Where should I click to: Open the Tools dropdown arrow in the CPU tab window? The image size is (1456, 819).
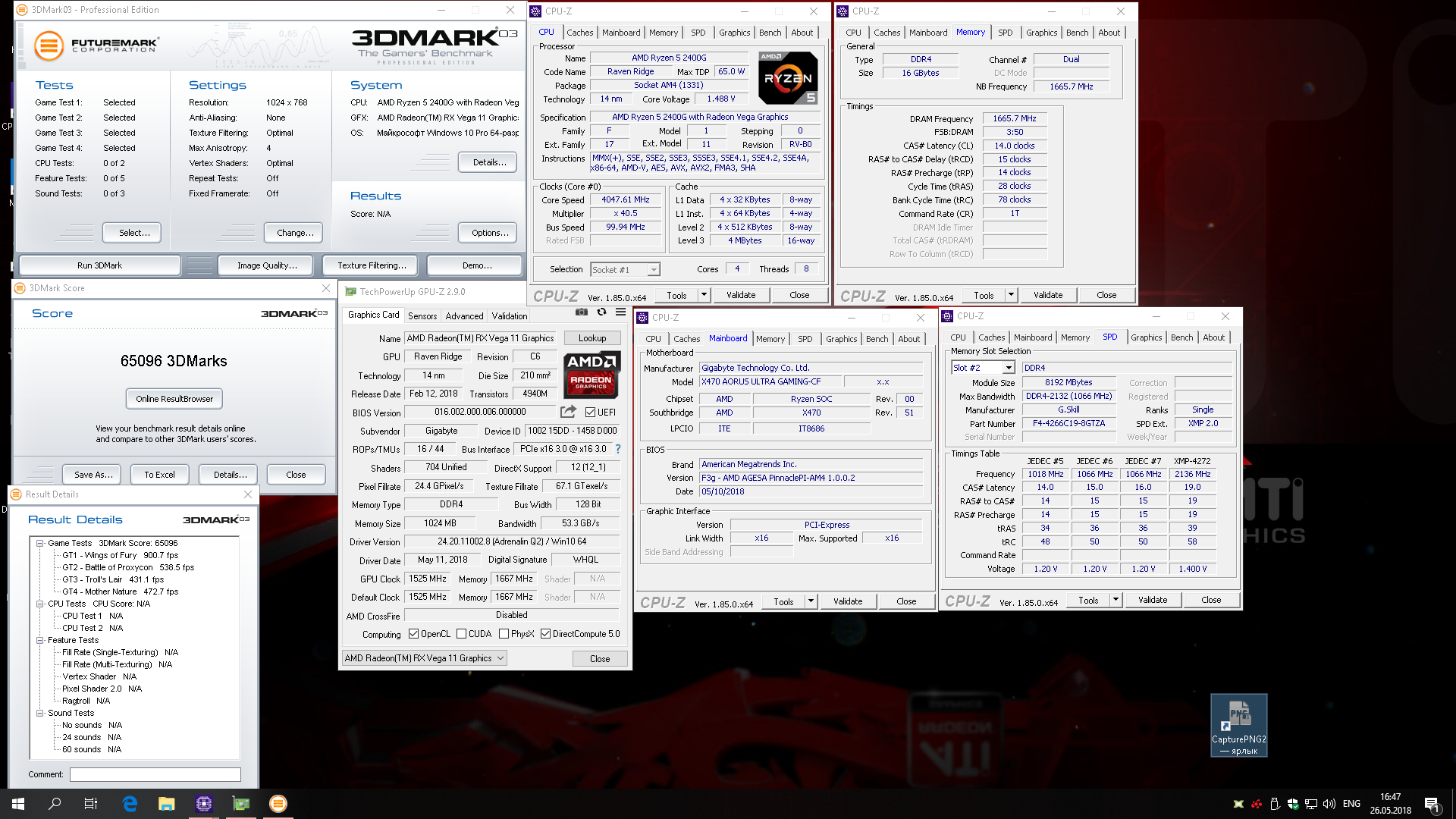tap(704, 295)
